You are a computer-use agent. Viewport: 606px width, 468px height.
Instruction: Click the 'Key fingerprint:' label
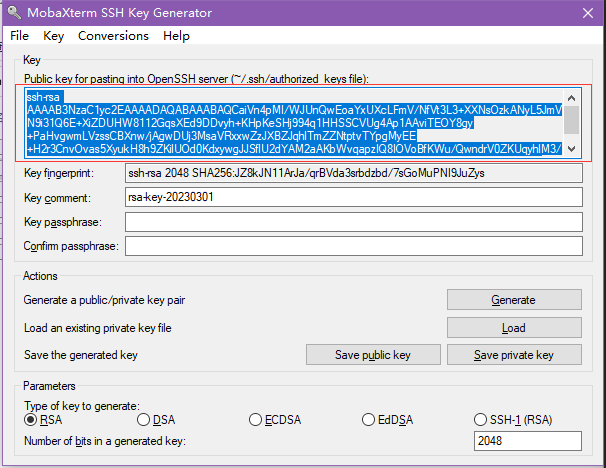pyautogui.click(x=59, y=173)
